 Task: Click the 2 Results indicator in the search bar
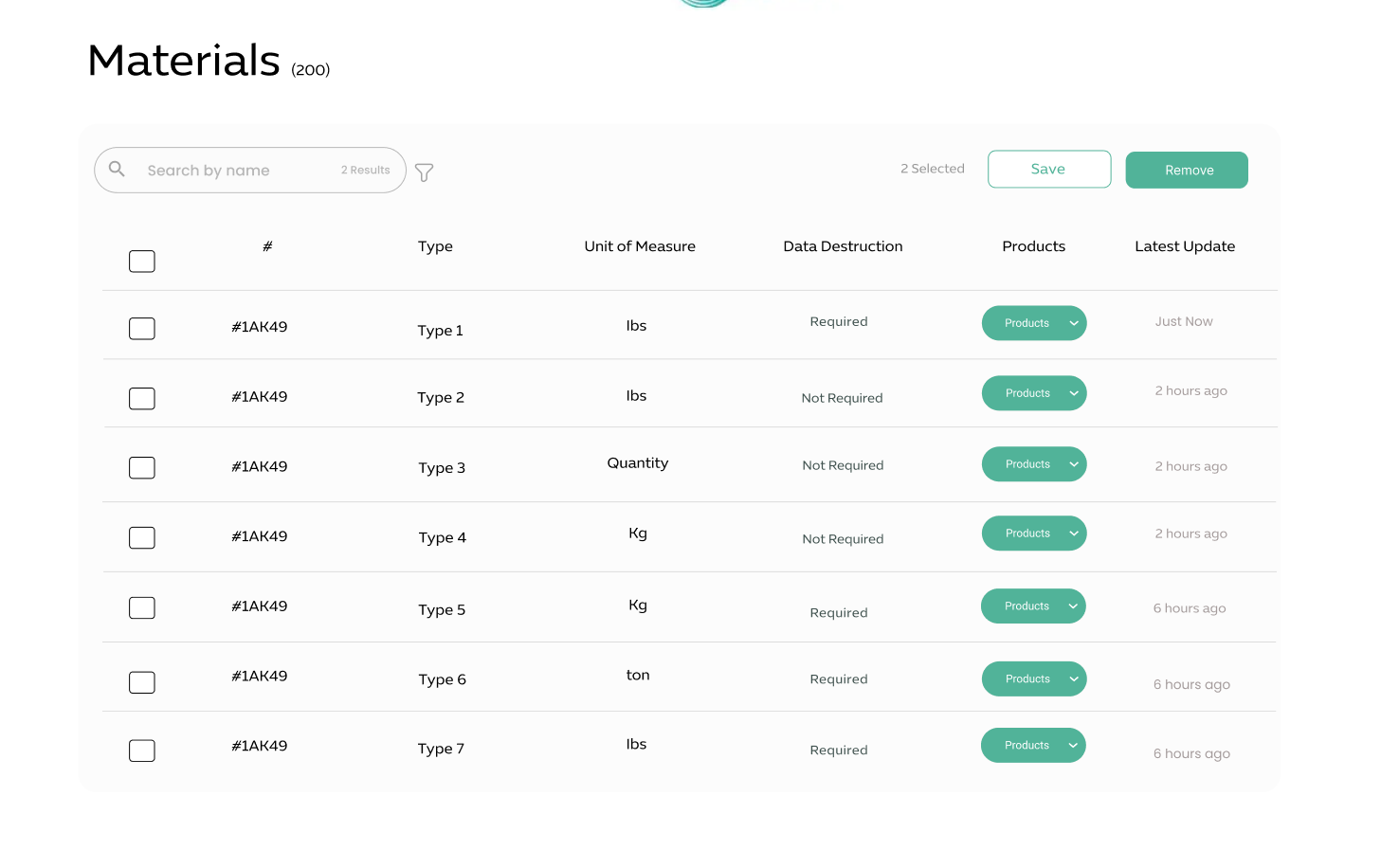pos(366,170)
